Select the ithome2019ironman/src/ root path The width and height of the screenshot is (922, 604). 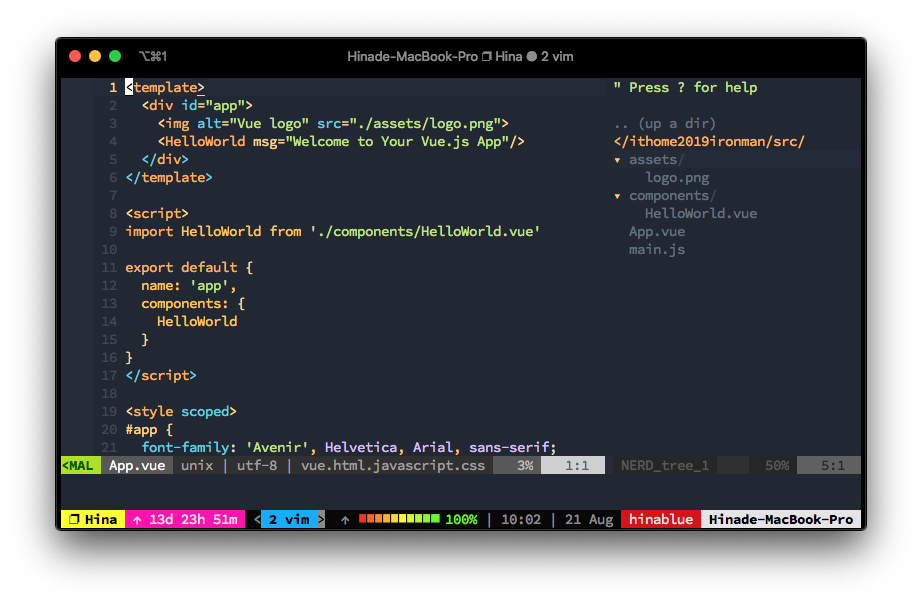(x=709, y=142)
